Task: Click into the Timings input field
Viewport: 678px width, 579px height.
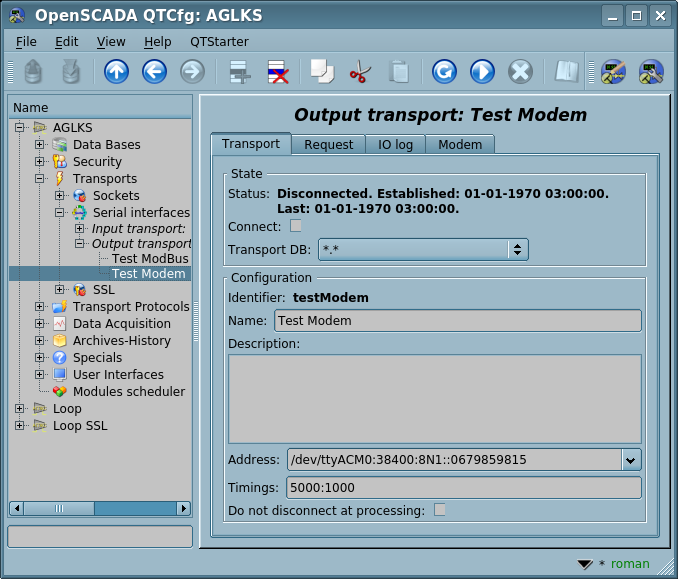Action: [x=464, y=488]
